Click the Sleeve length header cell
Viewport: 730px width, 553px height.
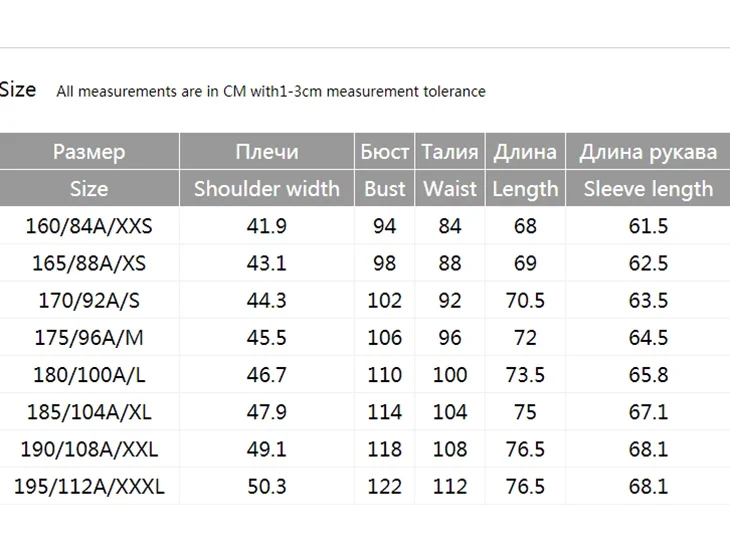648,189
